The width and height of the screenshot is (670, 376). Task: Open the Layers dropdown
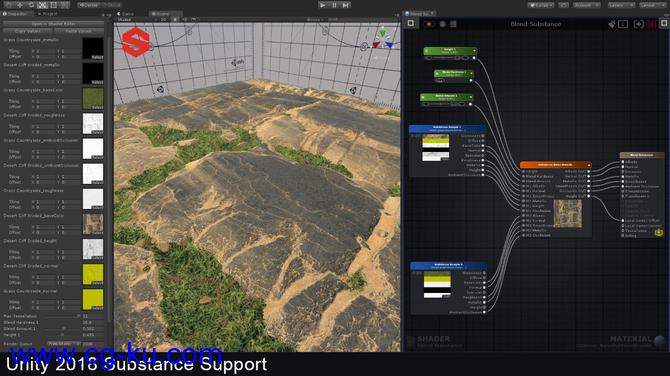point(621,5)
